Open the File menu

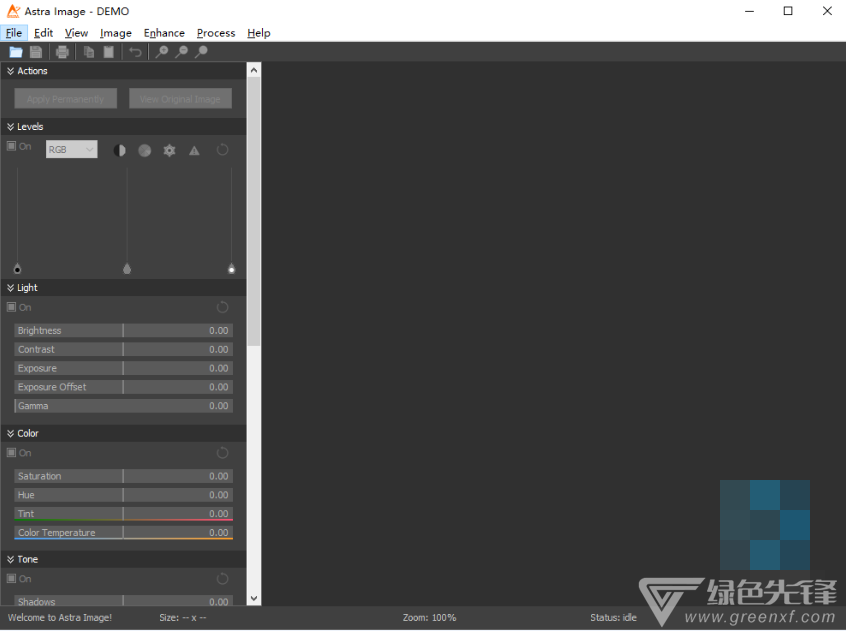point(14,33)
